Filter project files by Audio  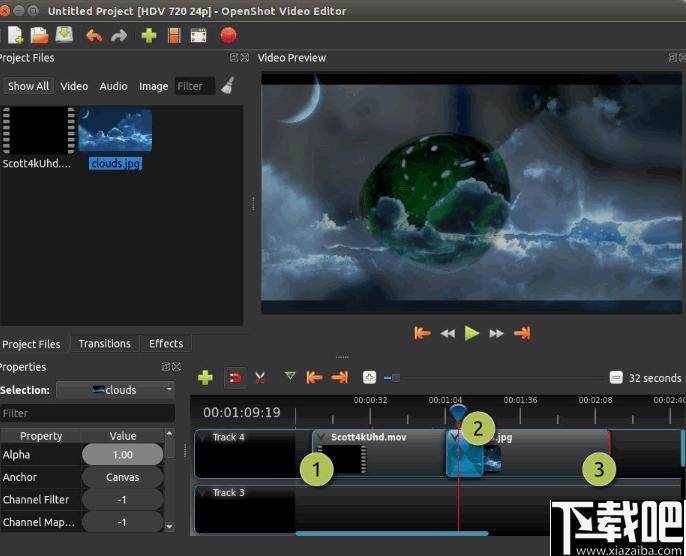113,86
